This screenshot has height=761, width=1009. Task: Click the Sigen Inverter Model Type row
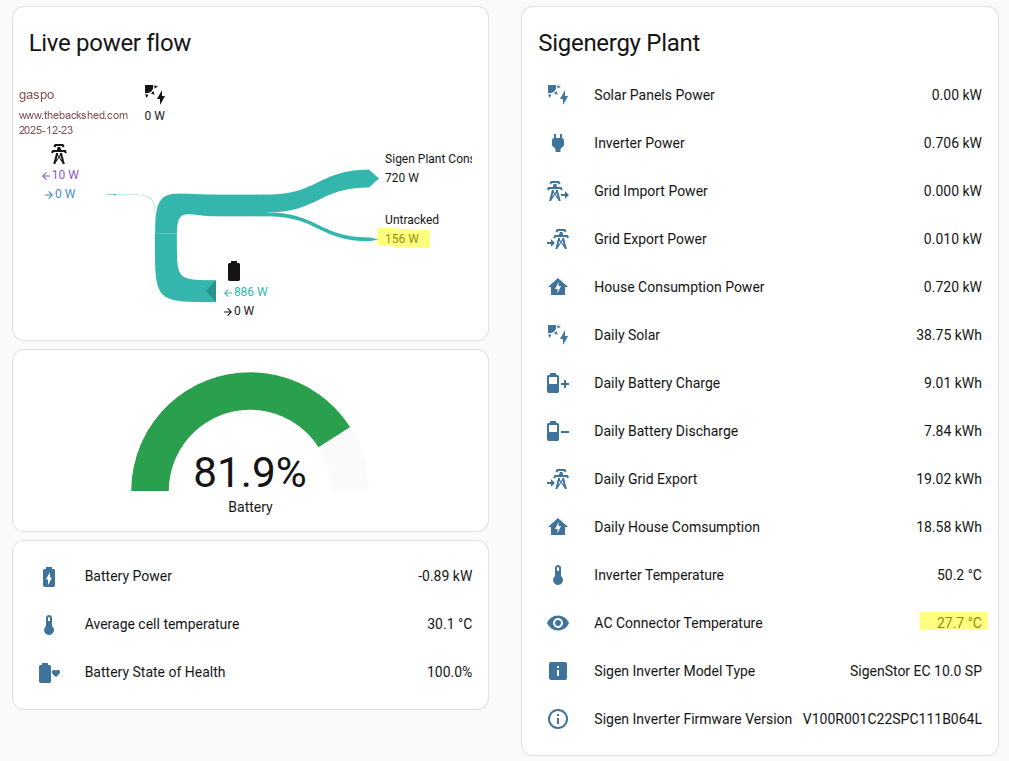[674, 671]
